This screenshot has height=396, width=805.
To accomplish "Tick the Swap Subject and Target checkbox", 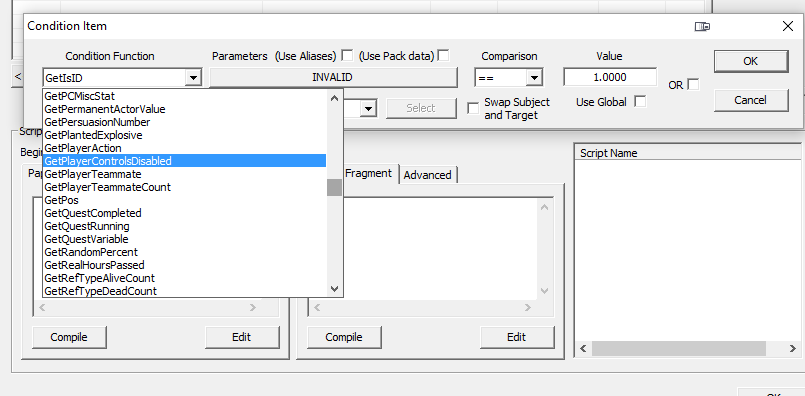I will (473, 108).
